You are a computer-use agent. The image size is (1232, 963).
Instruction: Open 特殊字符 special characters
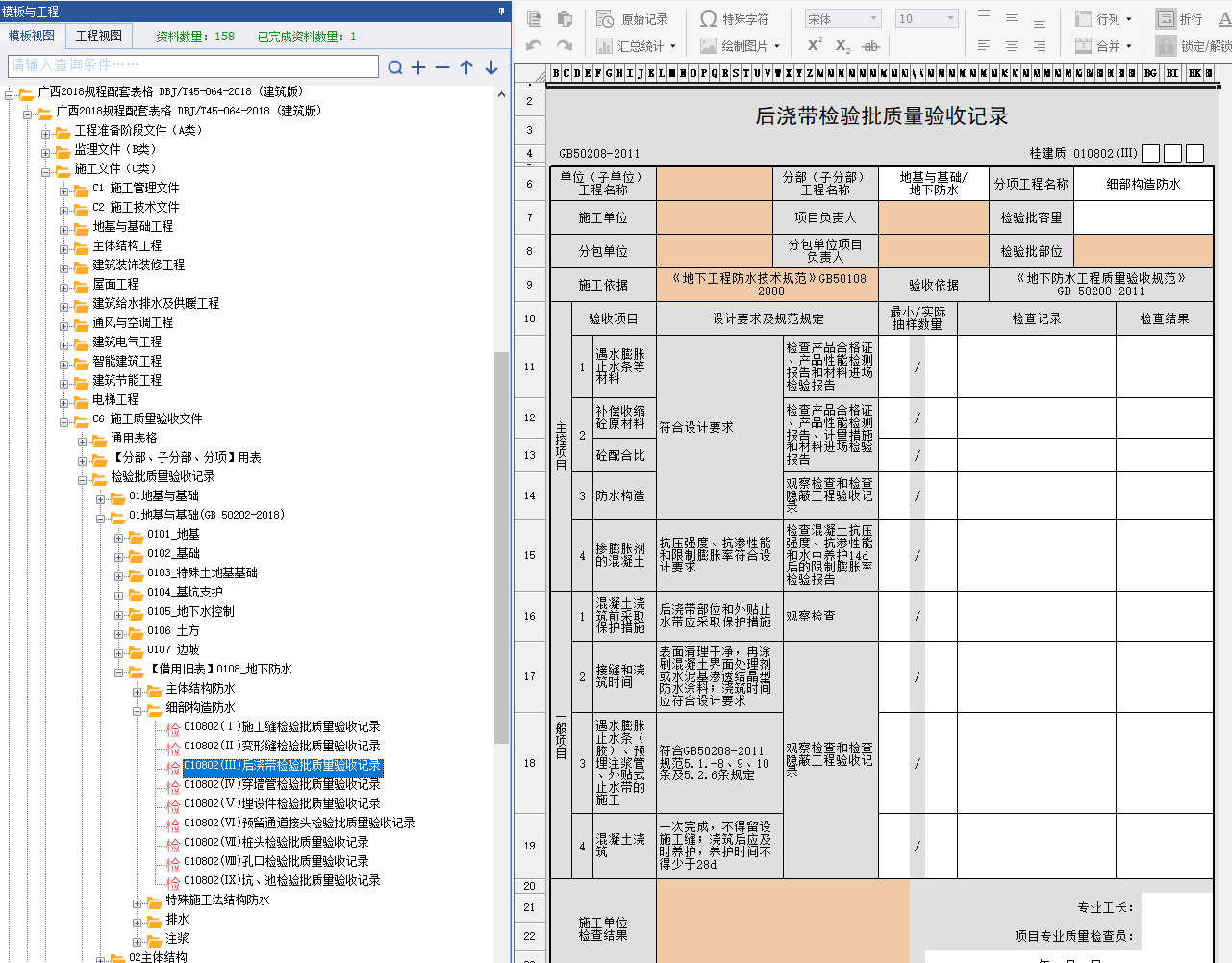(735, 19)
